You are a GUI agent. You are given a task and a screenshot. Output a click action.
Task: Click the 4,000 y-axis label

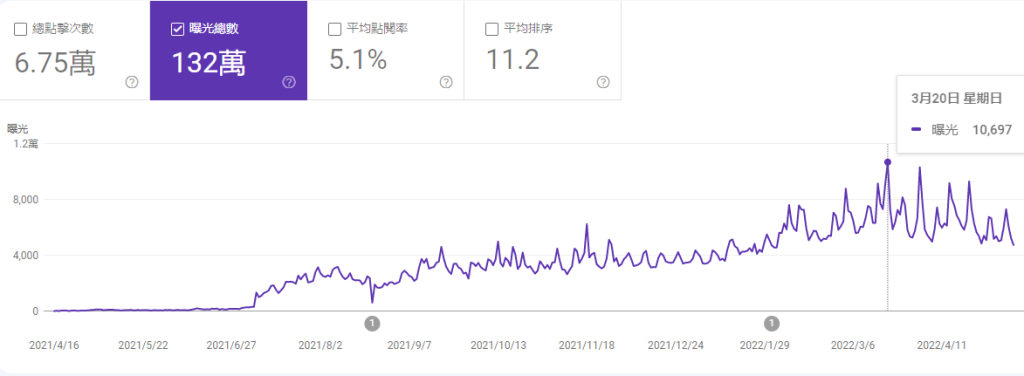[x=26, y=255]
